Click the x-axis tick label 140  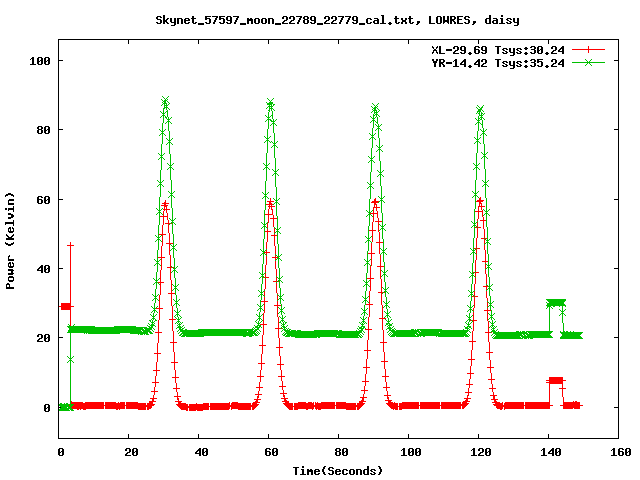[551, 452]
